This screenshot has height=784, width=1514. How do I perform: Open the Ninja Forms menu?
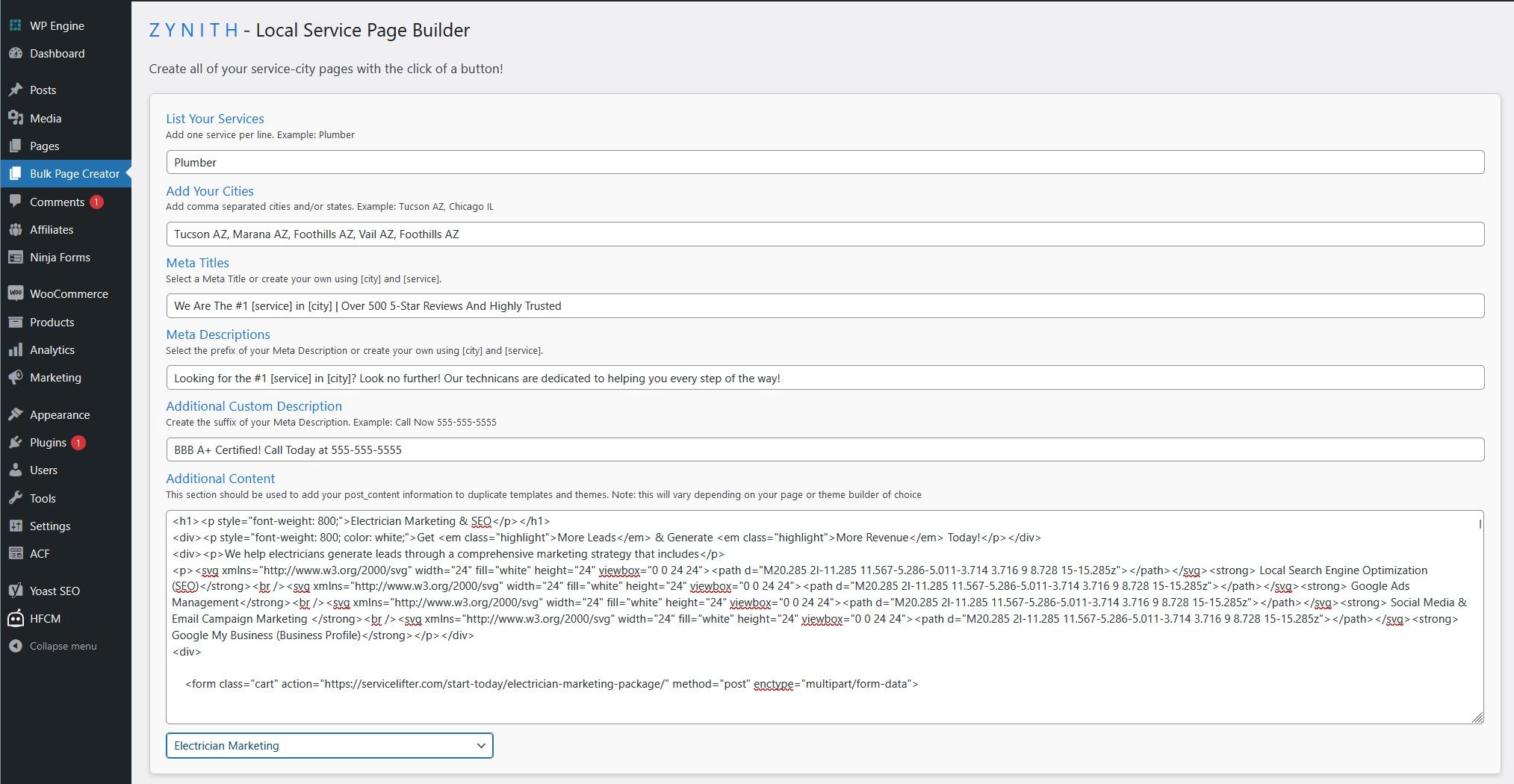point(60,258)
